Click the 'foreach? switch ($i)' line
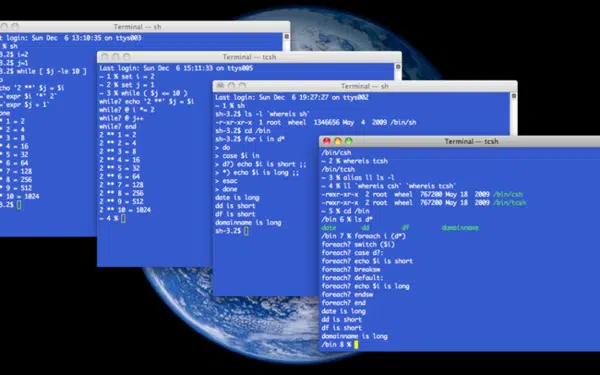 358,245
